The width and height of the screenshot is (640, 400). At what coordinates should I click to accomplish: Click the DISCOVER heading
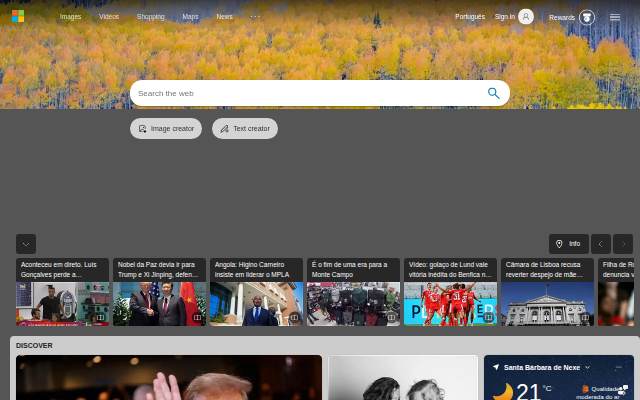pyautogui.click(x=34, y=345)
